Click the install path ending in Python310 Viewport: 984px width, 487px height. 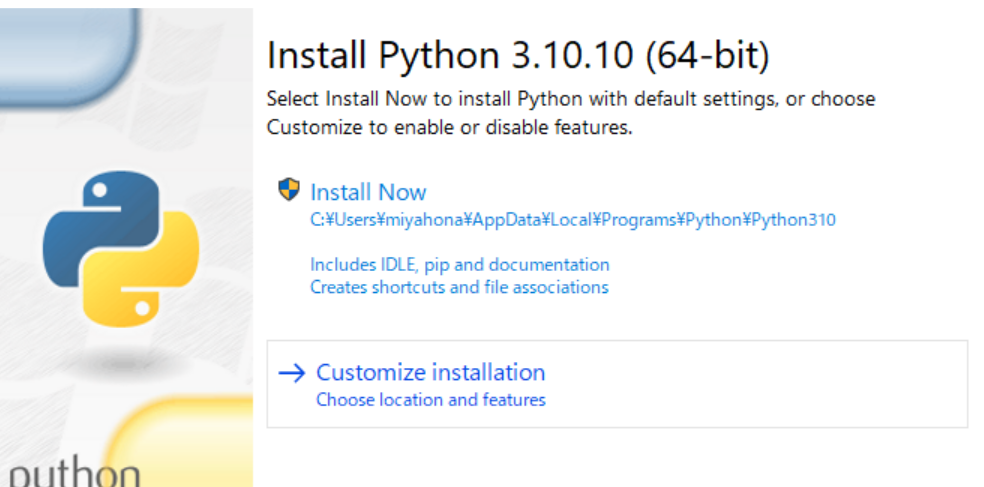pos(573,220)
